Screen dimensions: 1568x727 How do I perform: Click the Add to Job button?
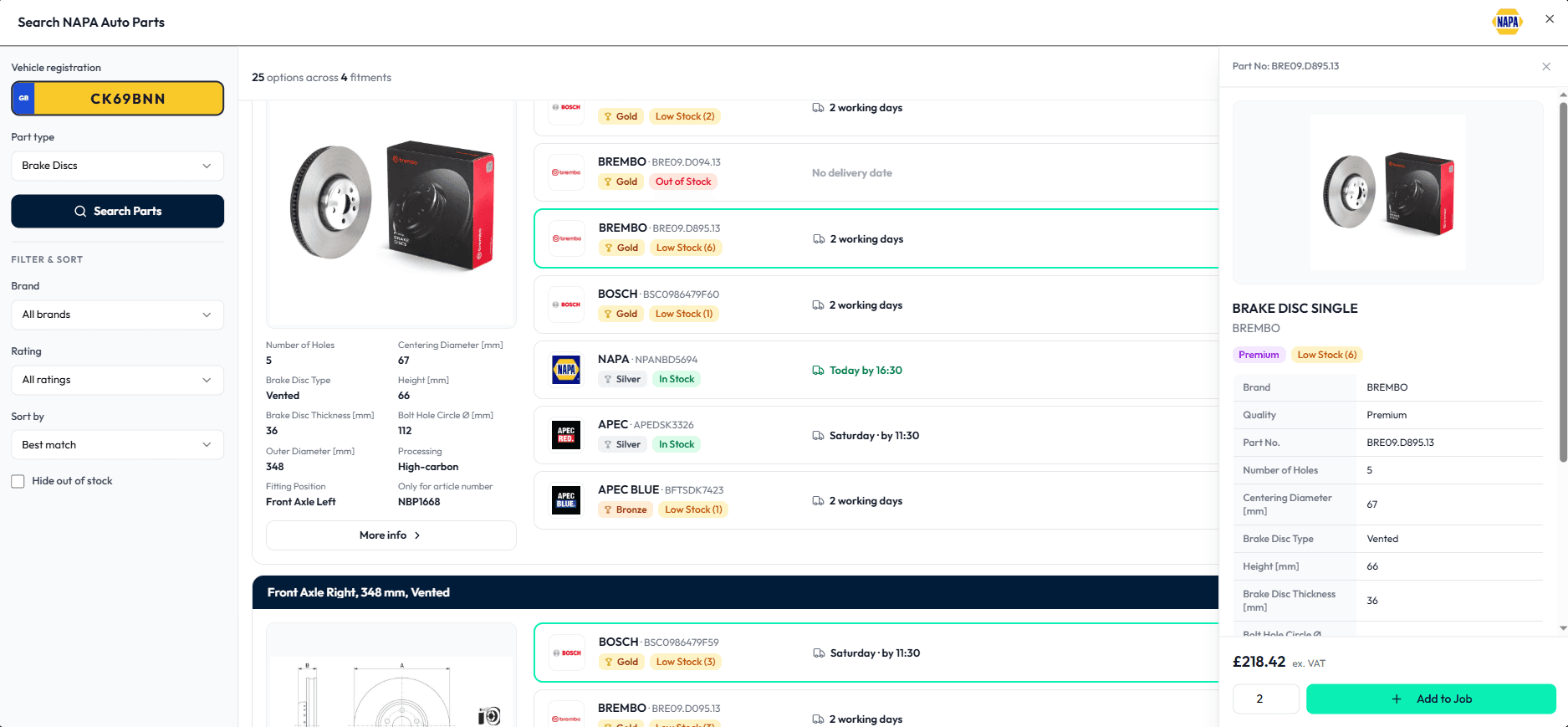[1431, 699]
